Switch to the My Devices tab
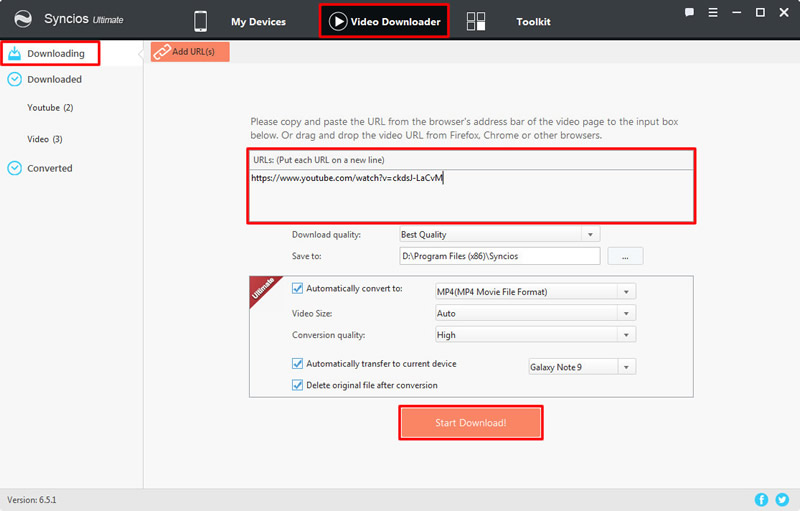800x511 pixels. (258, 21)
